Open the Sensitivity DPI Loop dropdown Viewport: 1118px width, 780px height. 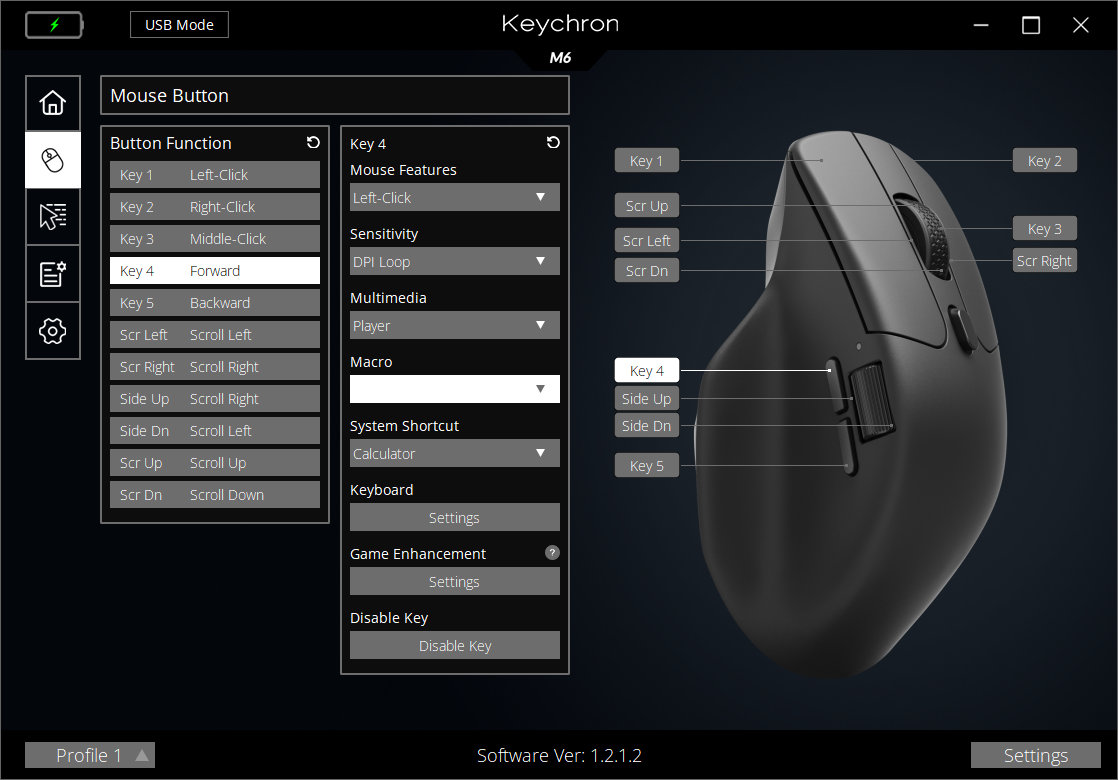point(454,262)
